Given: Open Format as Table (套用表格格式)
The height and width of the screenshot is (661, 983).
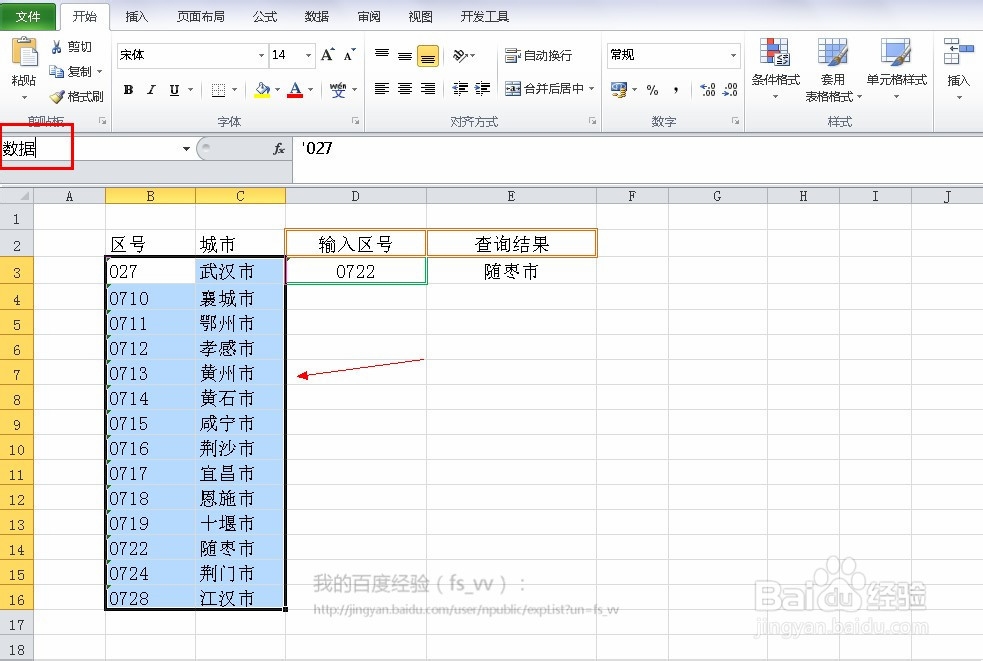Looking at the screenshot, I should pos(833,69).
